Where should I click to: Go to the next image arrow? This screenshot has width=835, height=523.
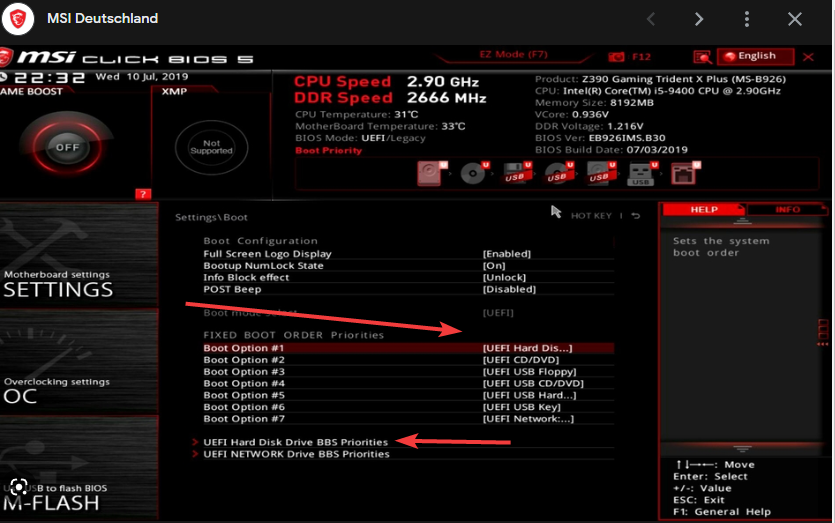pyautogui.click(x=699, y=19)
